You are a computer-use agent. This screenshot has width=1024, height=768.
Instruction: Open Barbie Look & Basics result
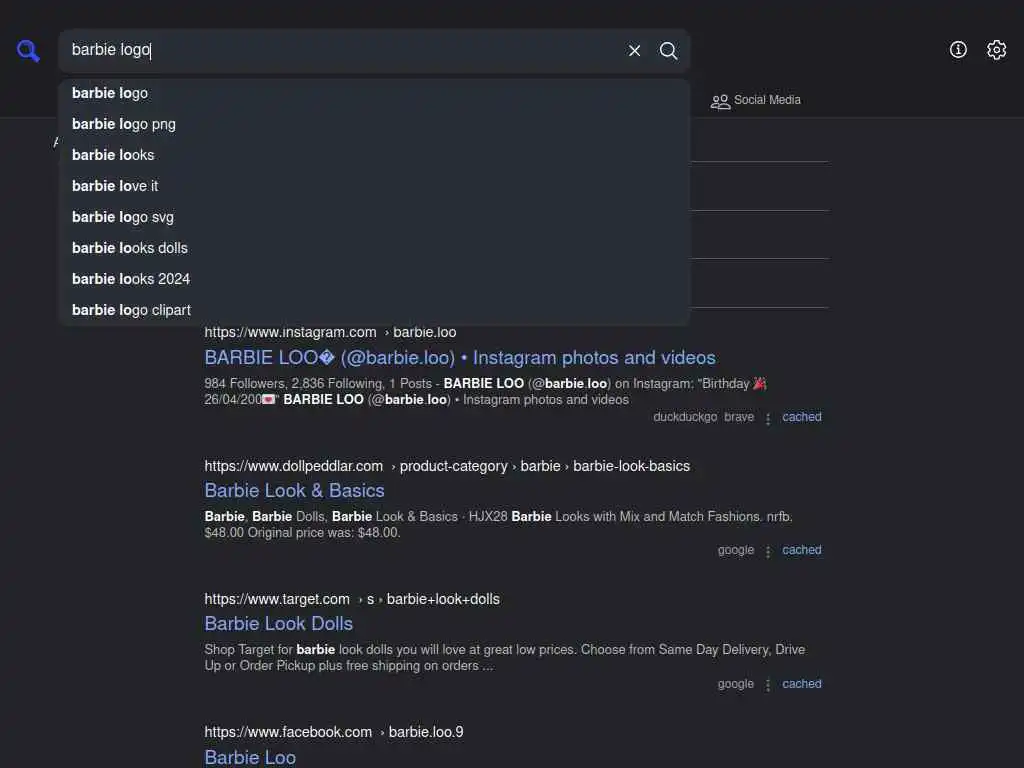[x=295, y=491]
